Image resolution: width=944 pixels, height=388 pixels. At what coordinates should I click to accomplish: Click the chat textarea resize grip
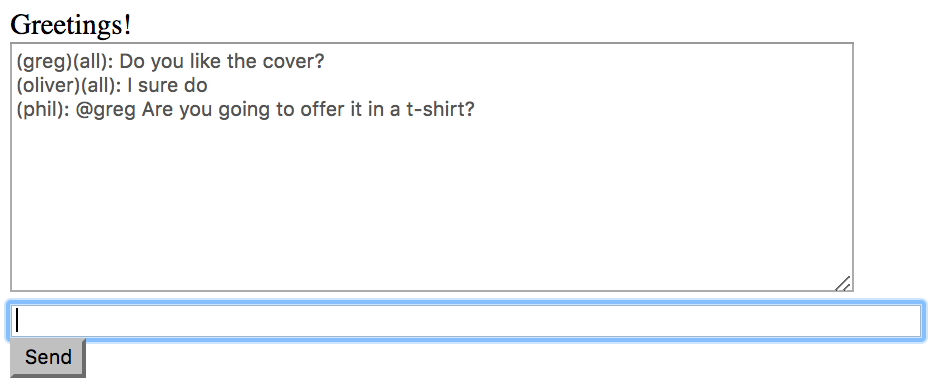point(843,283)
